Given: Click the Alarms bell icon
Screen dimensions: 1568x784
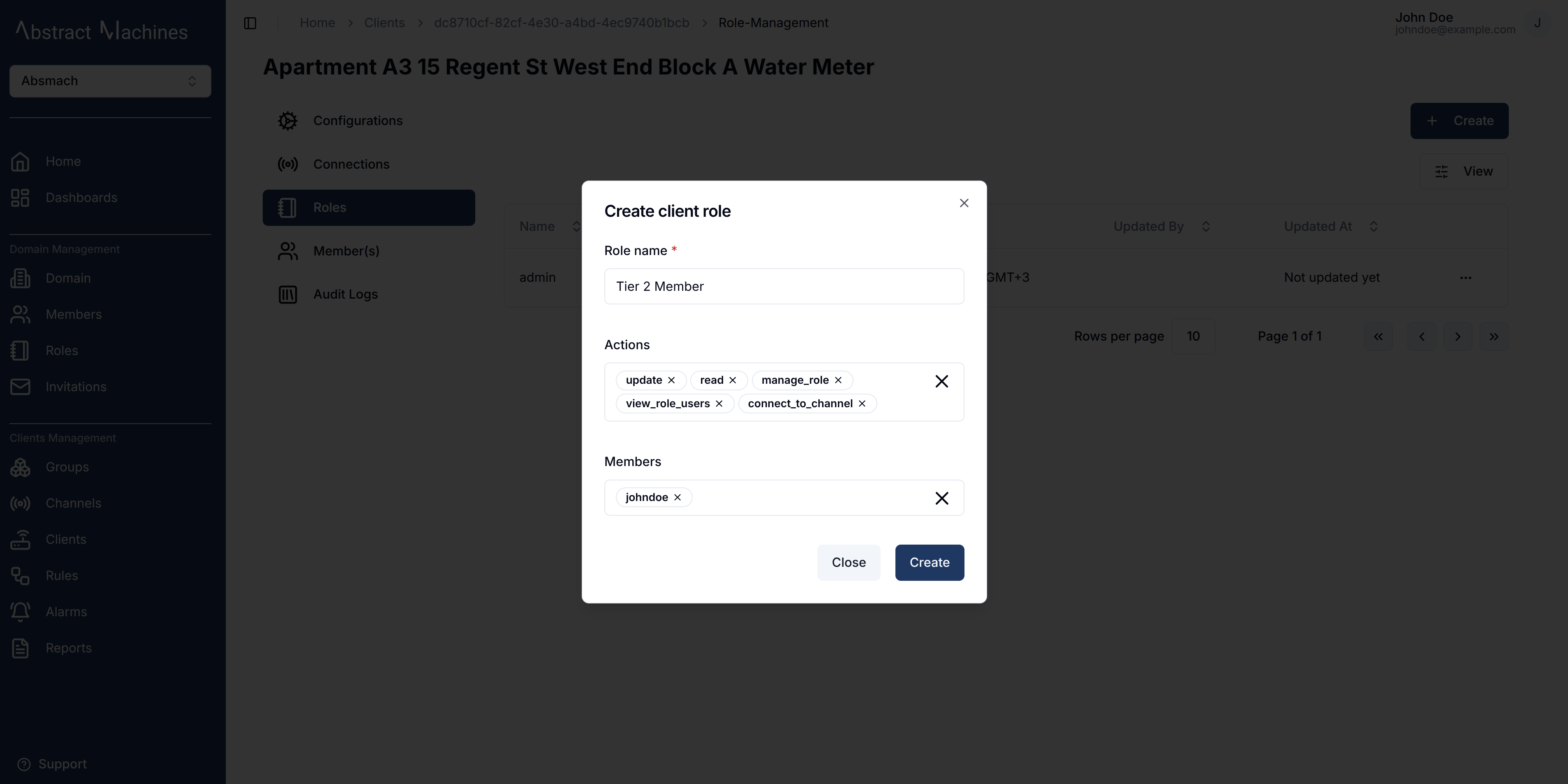Looking at the screenshot, I should pos(20,612).
